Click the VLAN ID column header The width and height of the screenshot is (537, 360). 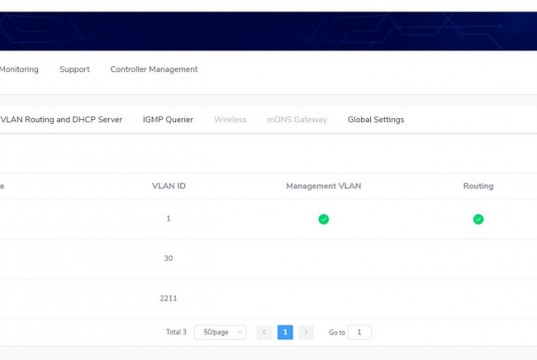tap(168, 186)
